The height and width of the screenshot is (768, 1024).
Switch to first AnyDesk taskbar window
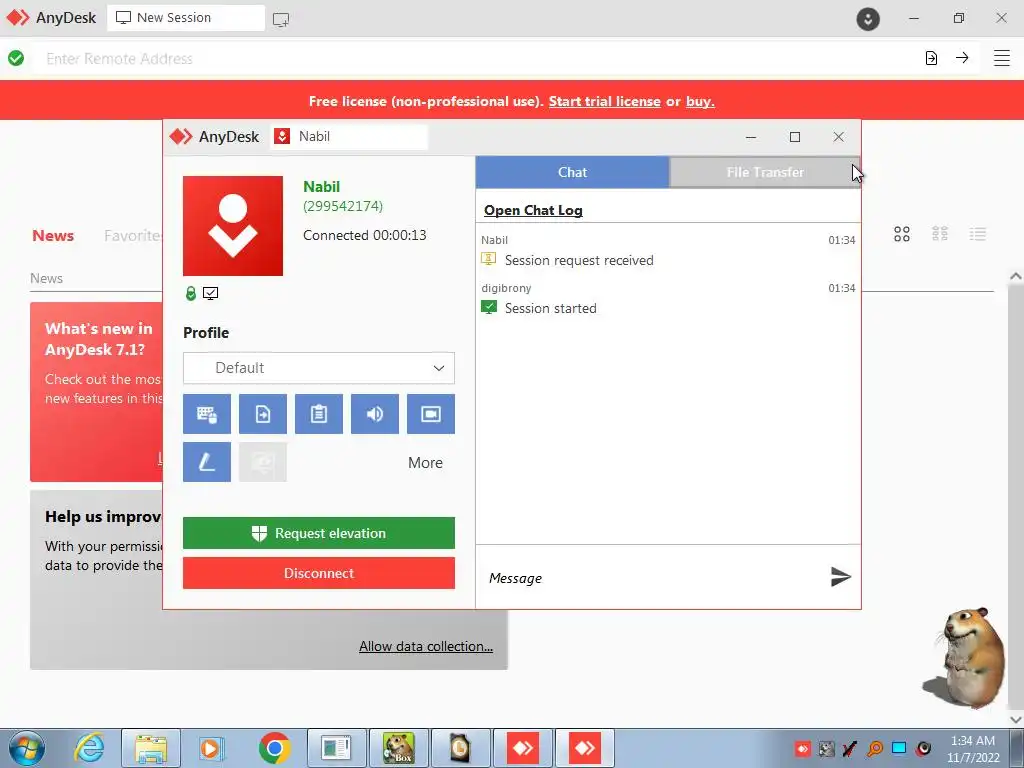point(522,748)
